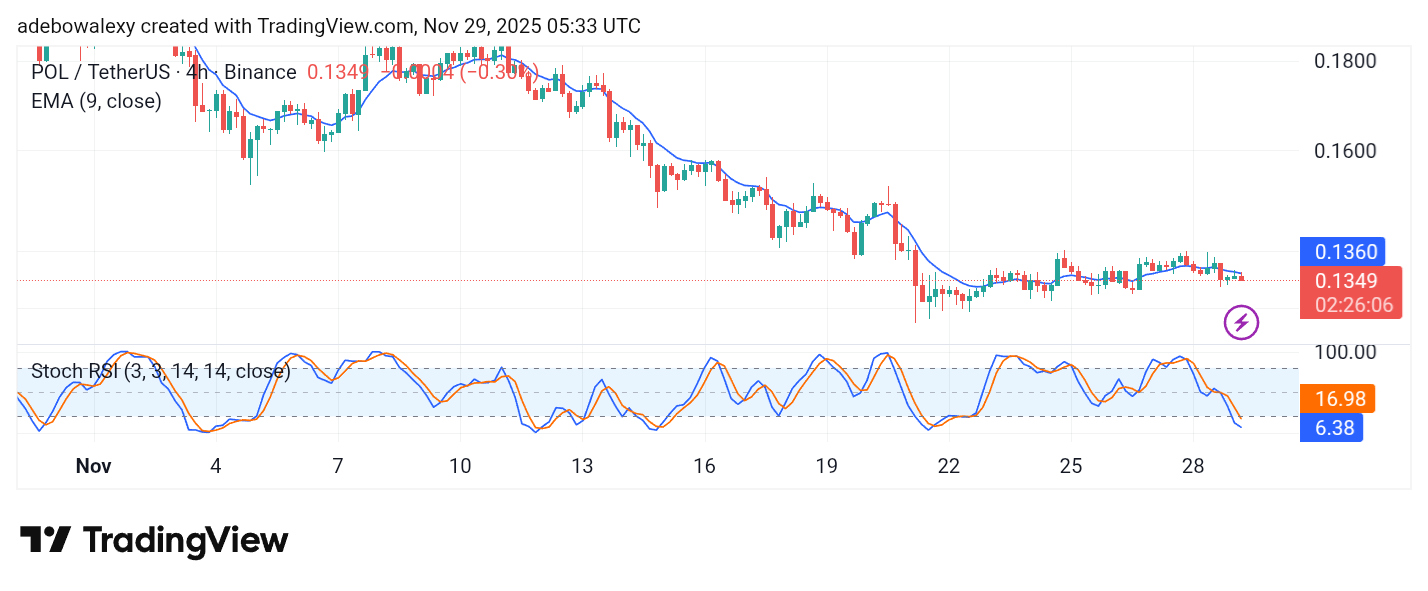Click the blue 6.38 Stoch RSI value tag
This screenshot has width=1428, height=591.
[1331, 428]
